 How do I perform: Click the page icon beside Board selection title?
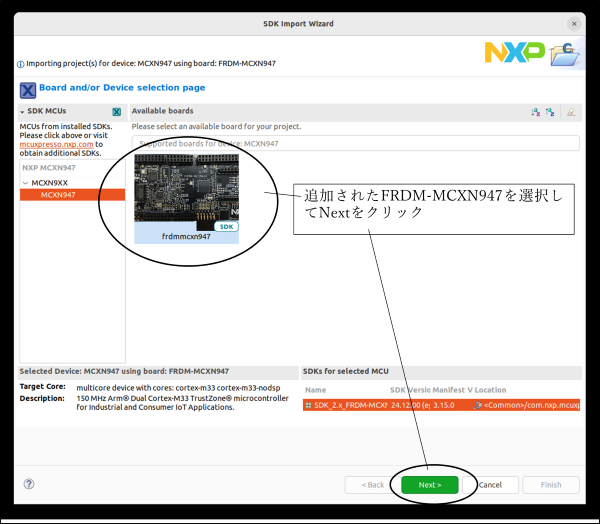27,89
